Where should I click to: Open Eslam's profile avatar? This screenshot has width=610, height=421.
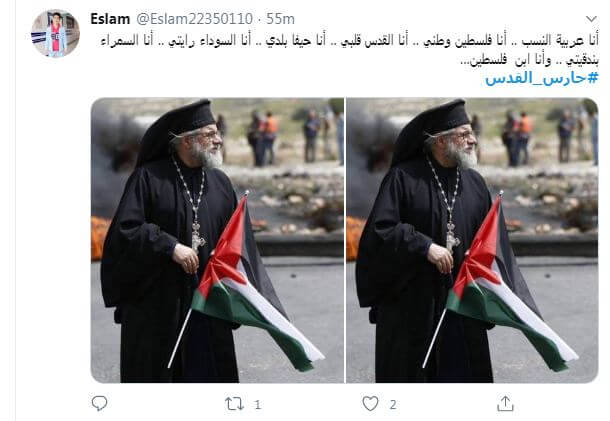pos(55,33)
